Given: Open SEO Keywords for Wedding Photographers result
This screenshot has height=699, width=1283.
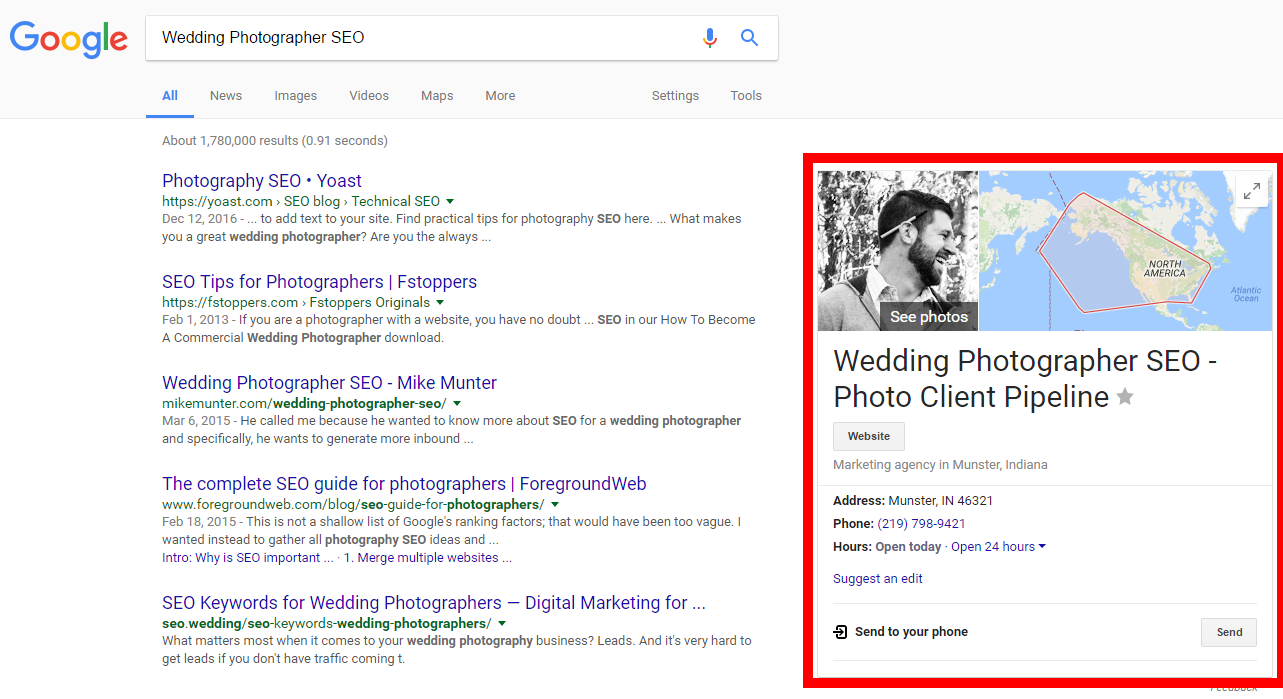Looking at the screenshot, I should (434, 603).
